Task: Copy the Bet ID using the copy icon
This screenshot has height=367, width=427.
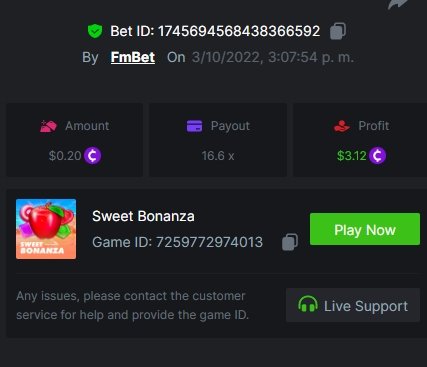Action: click(x=338, y=31)
